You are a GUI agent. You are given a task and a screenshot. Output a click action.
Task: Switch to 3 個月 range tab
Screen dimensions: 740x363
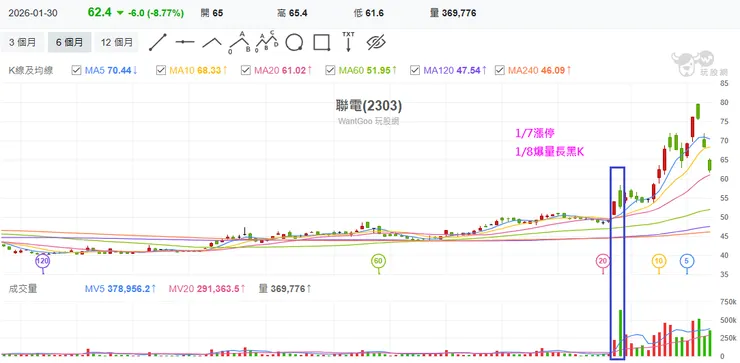tap(22, 42)
